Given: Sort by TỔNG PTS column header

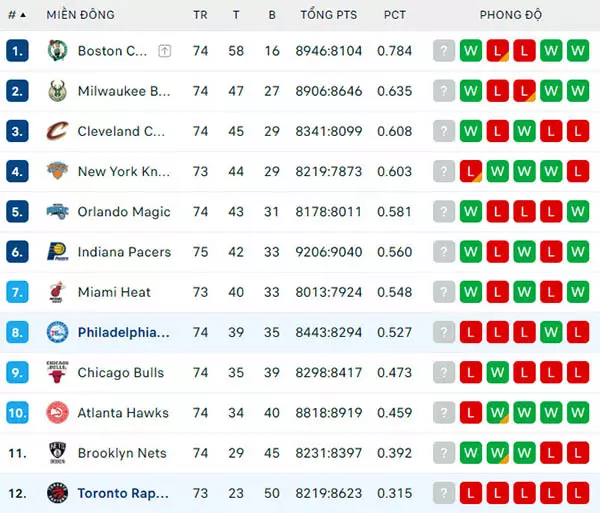Looking at the screenshot, I should (x=328, y=15).
